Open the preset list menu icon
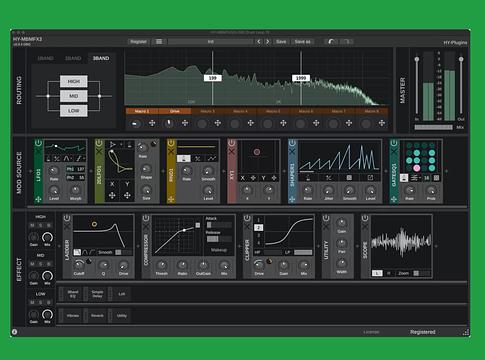This screenshot has height=360, width=485. click(x=159, y=41)
